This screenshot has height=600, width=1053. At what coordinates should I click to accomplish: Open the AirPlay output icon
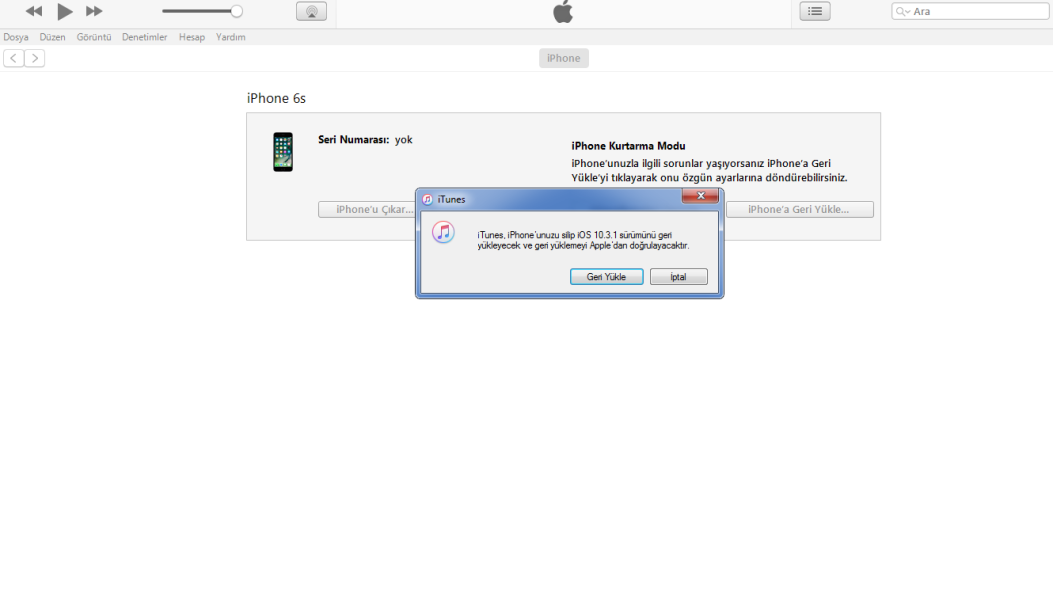[x=311, y=11]
